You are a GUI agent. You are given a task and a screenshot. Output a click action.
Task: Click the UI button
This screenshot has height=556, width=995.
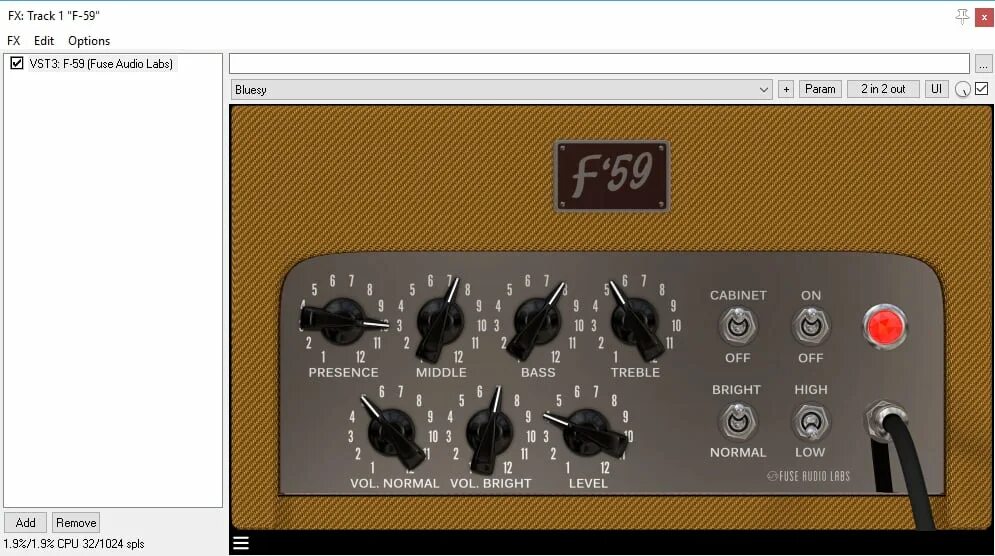click(936, 89)
